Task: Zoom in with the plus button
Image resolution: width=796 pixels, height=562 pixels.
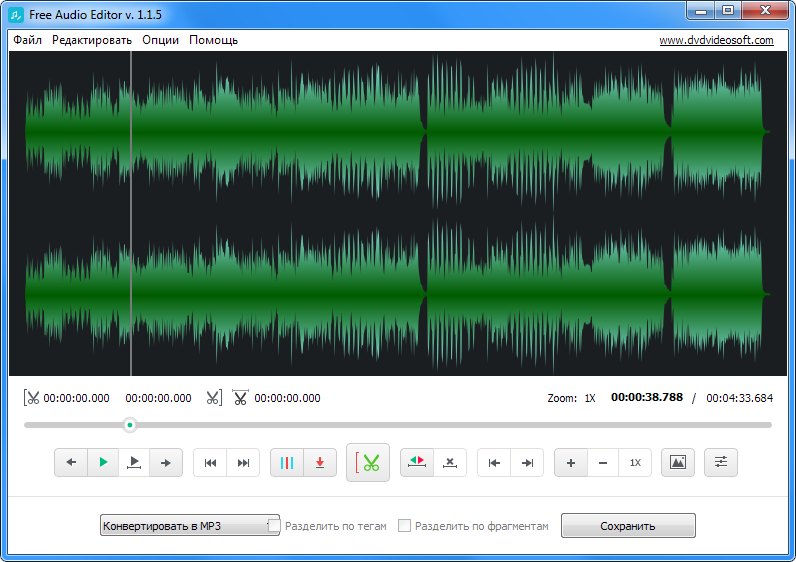Action: (571, 462)
